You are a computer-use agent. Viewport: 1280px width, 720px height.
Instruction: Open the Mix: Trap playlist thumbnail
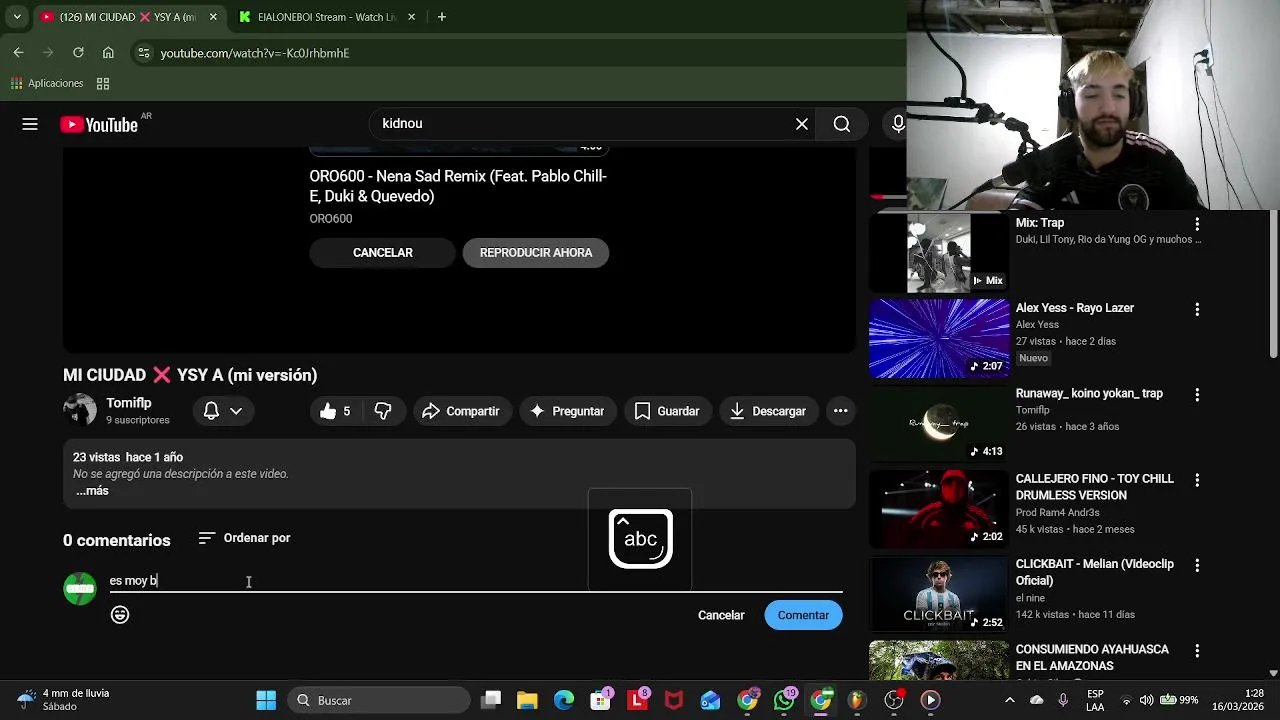[939, 253]
